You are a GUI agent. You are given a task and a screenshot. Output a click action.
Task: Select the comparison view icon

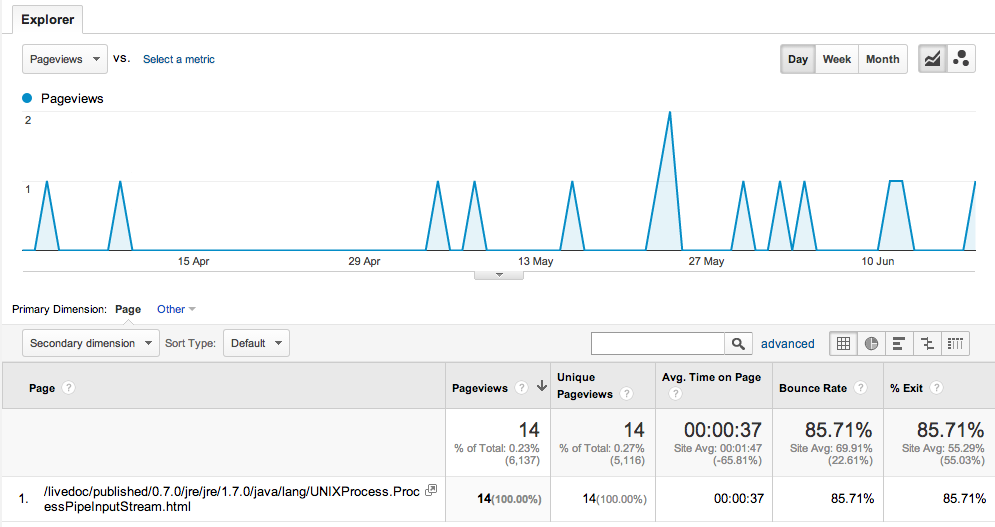[927, 344]
